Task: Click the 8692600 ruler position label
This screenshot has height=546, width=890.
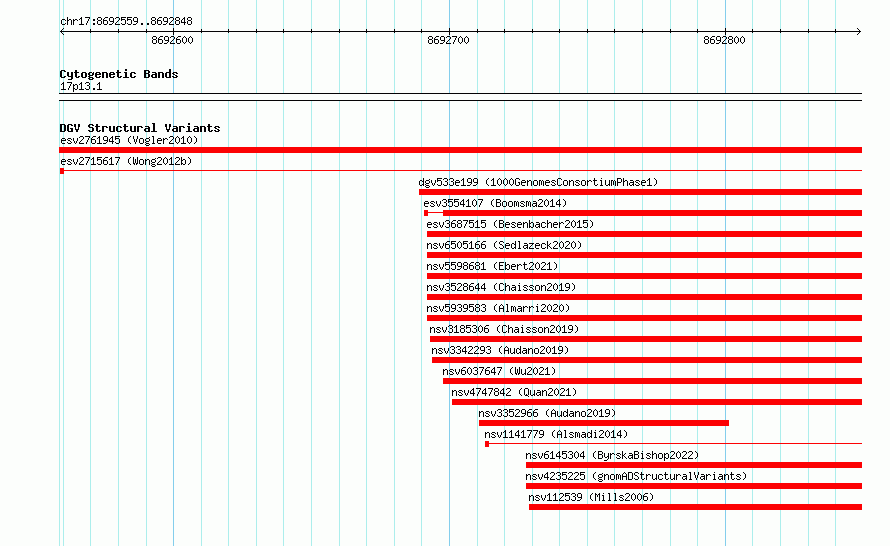Action: click(x=173, y=40)
